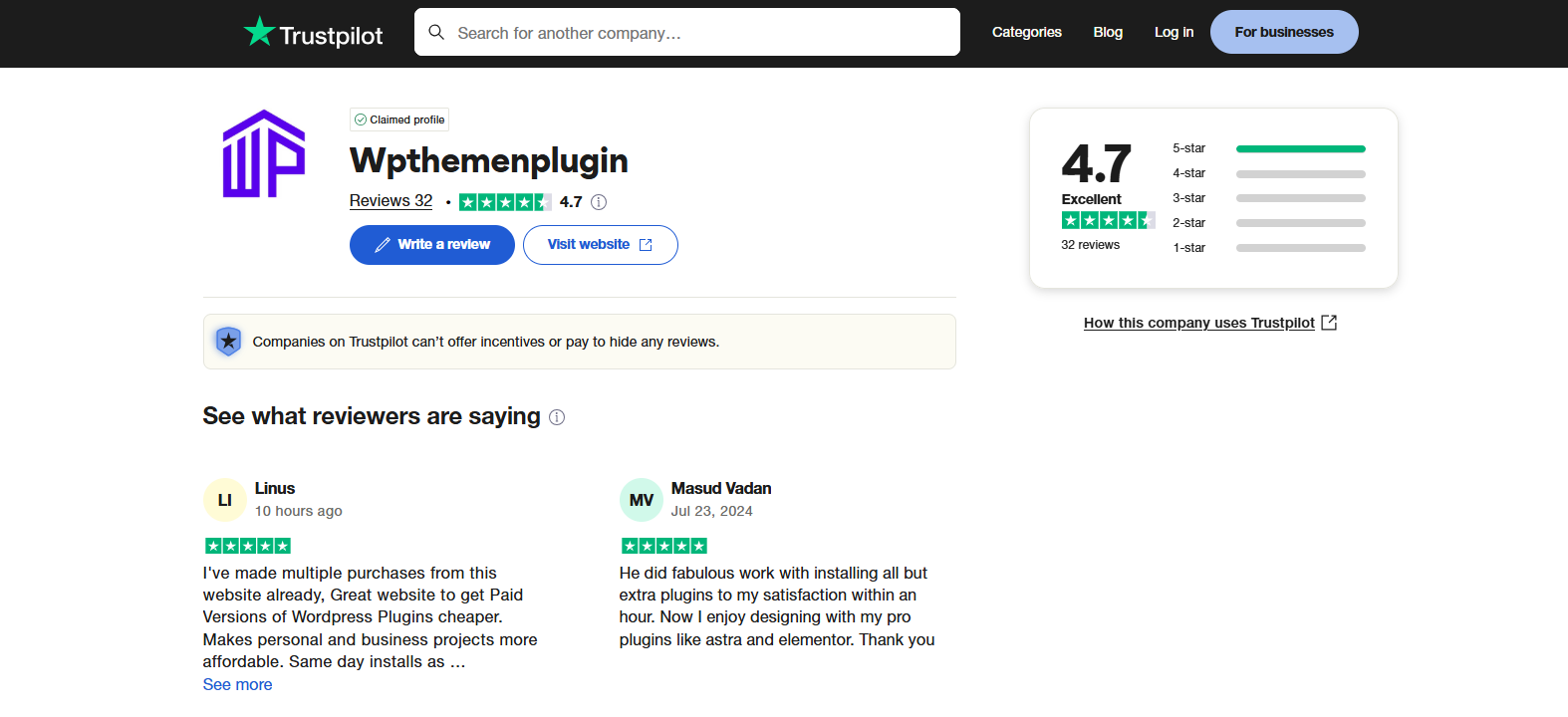This screenshot has width=1568, height=717.
Task: Click the Write a review button
Action: click(432, 245)
